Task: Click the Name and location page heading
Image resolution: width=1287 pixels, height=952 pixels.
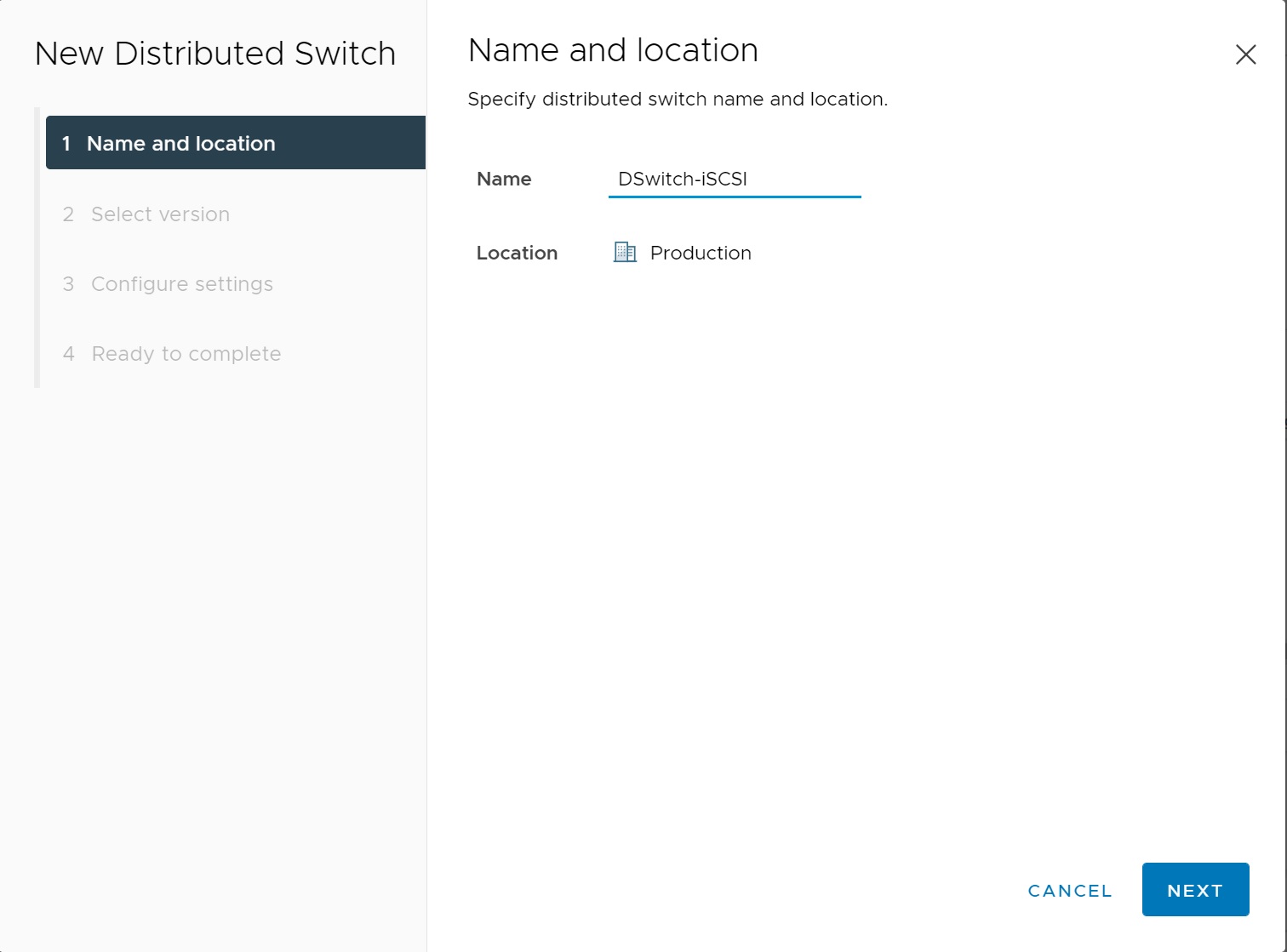Action: (x=613, y=50)
